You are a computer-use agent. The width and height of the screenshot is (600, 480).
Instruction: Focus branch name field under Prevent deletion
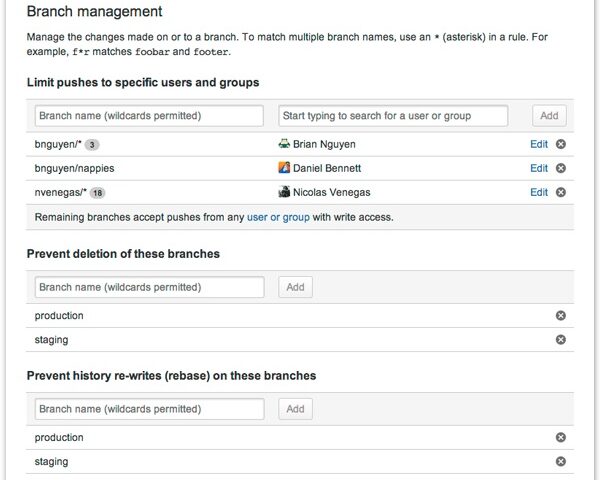149,287
